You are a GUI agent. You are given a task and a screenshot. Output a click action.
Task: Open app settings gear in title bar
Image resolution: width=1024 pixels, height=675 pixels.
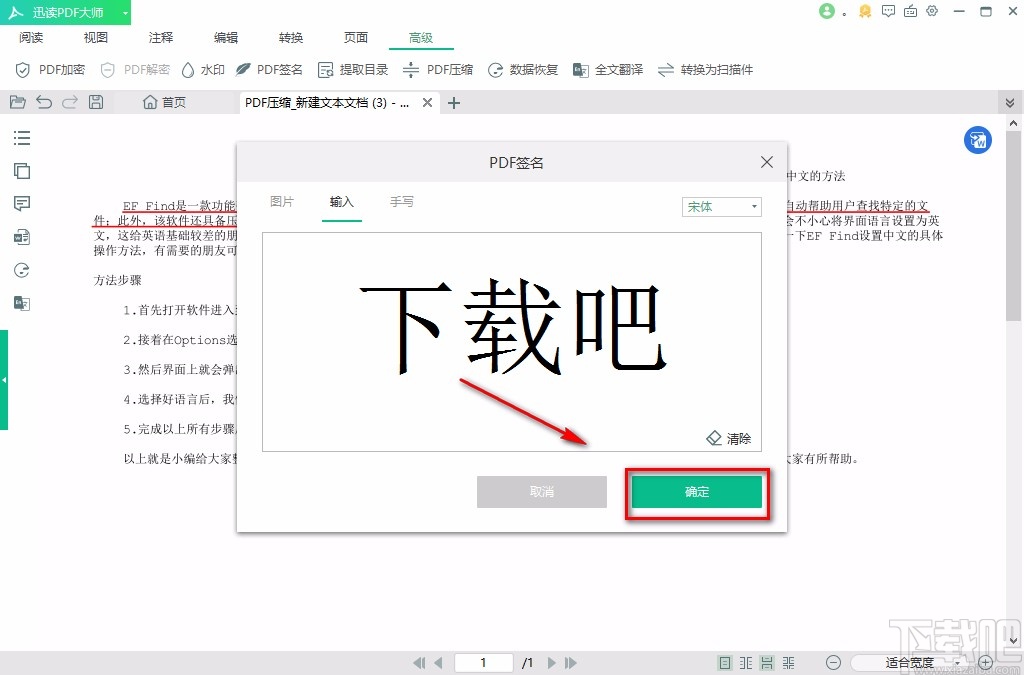click(x=932, y=11)
